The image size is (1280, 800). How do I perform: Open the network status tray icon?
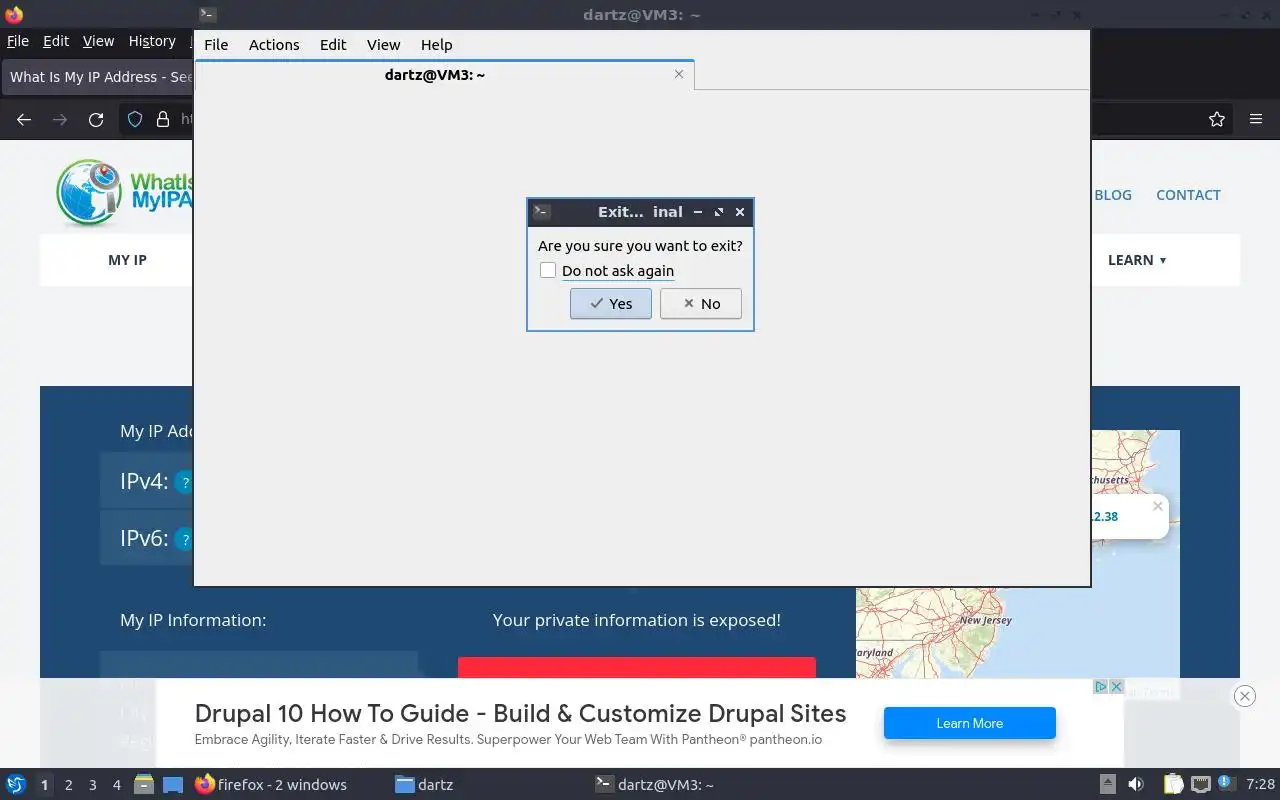coord(1200,784)
